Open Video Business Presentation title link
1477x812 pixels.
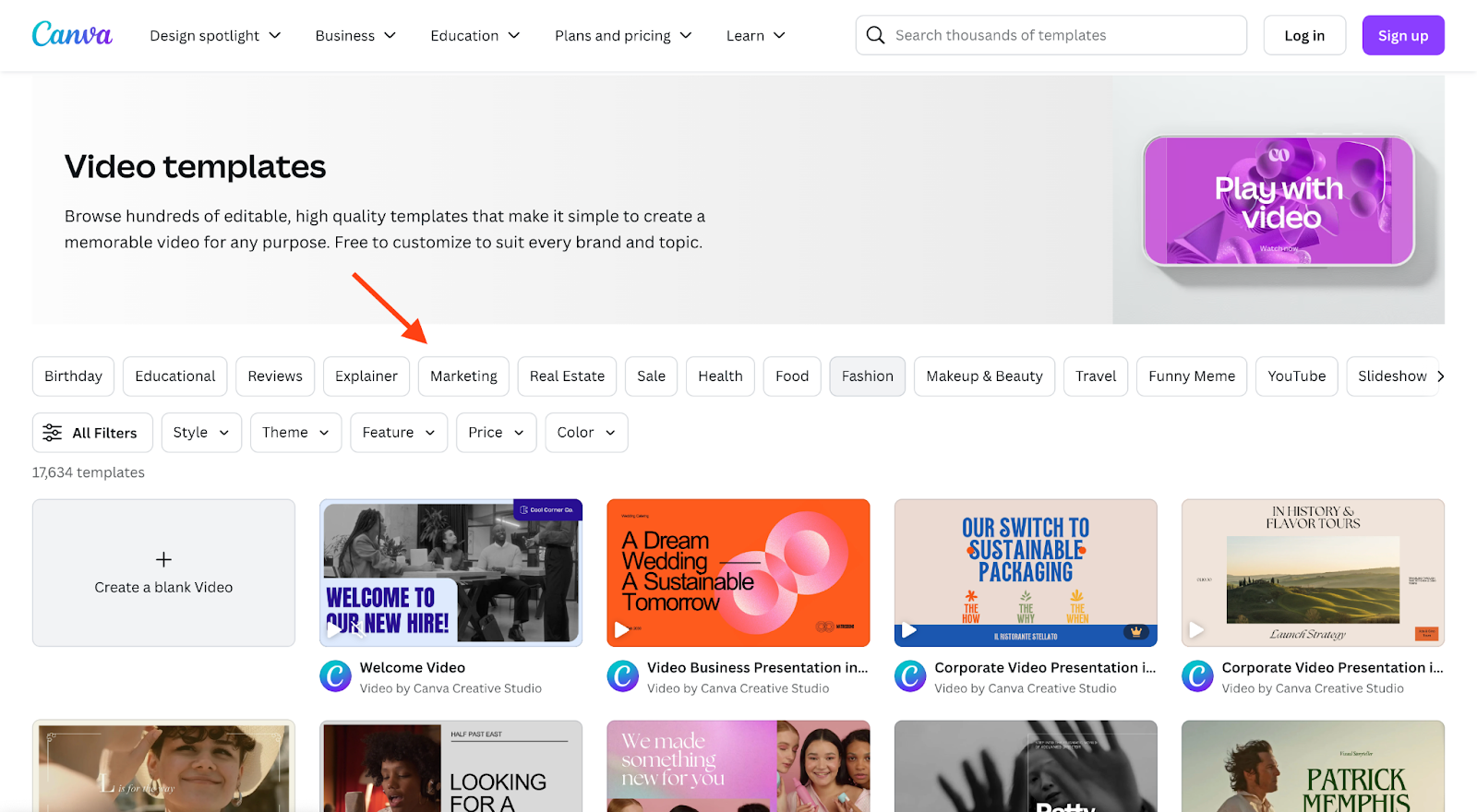pyautogui.click(x=758, y=667)
